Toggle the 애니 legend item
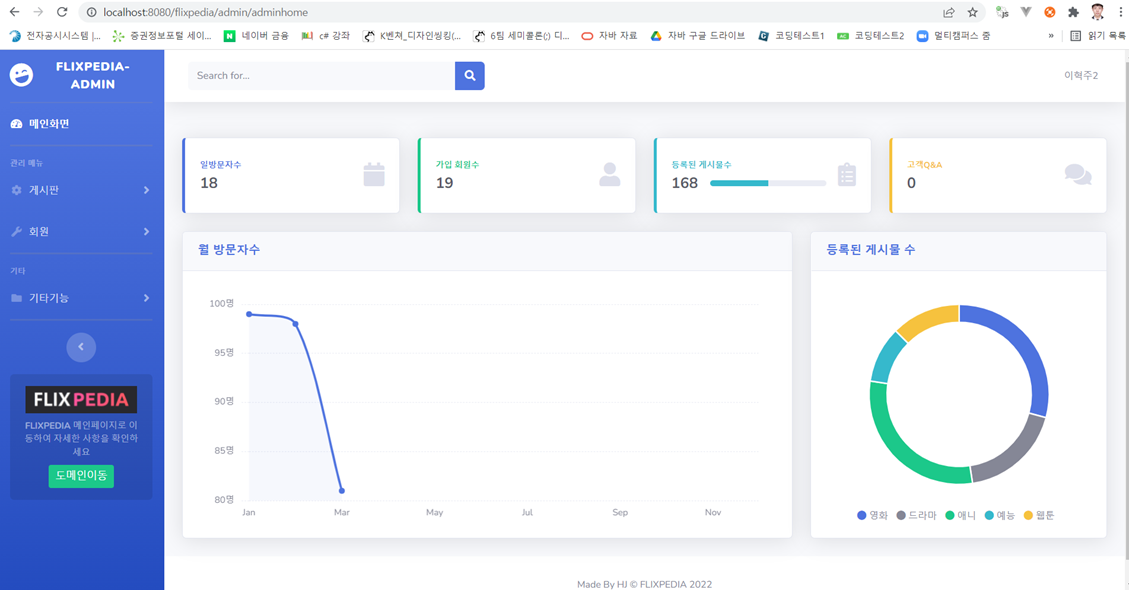 961,515
